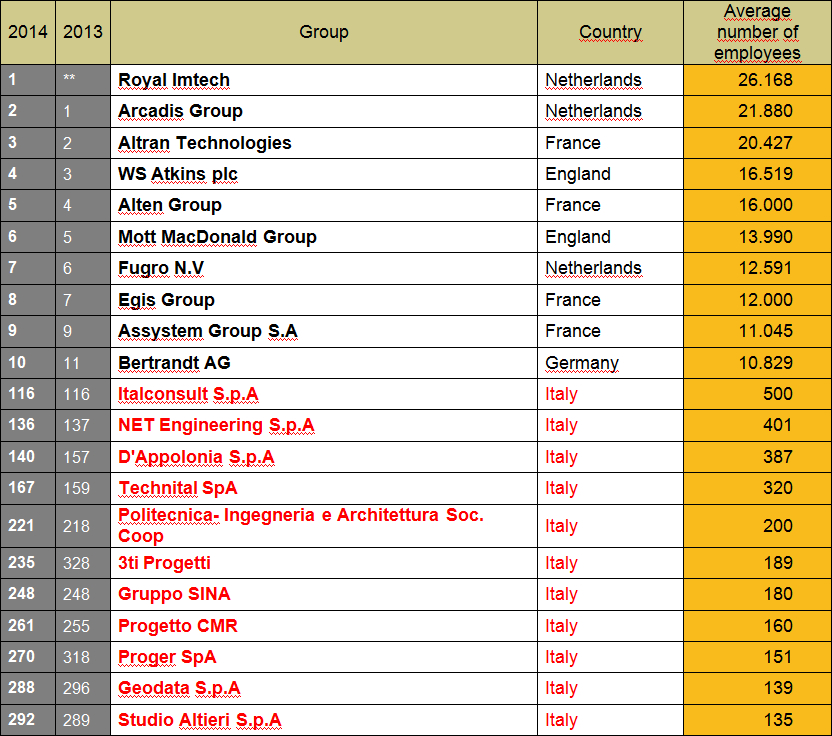The image size is (832, 736).
Task: Select the 'Bertrandt AG' cell
Action: tap(324, 363)
